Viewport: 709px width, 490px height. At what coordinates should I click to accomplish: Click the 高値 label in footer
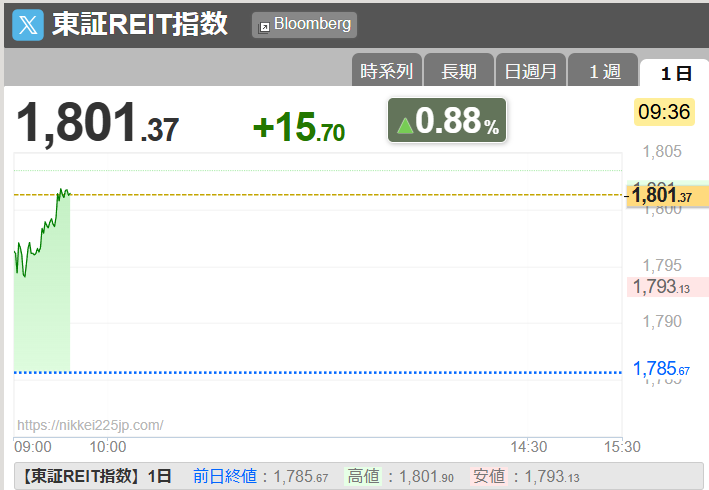tap(363, 476)
